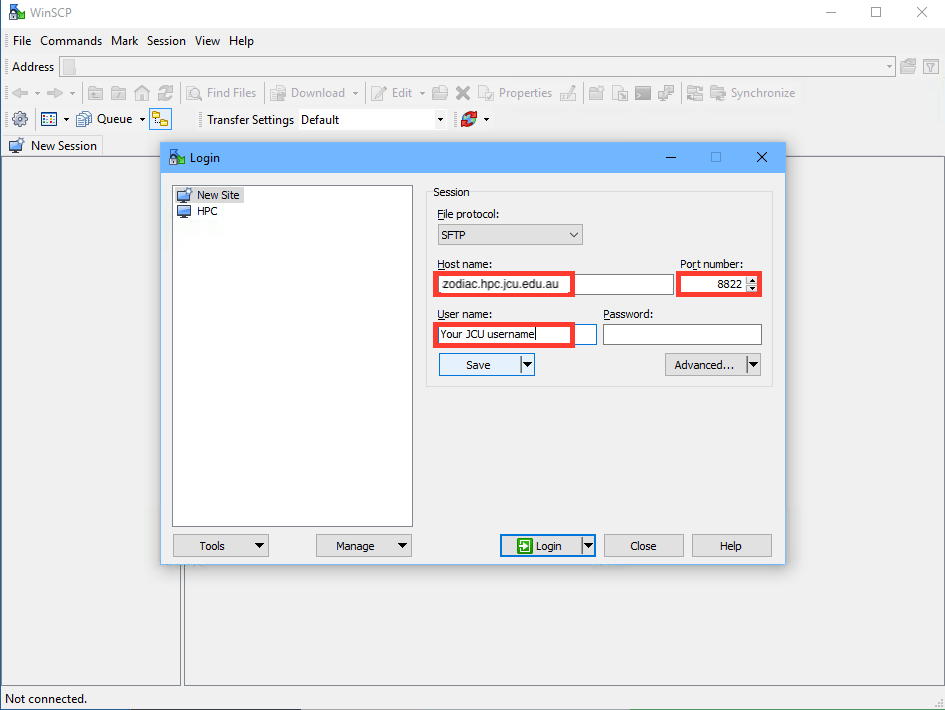Open the File menu

click(22, 41)
